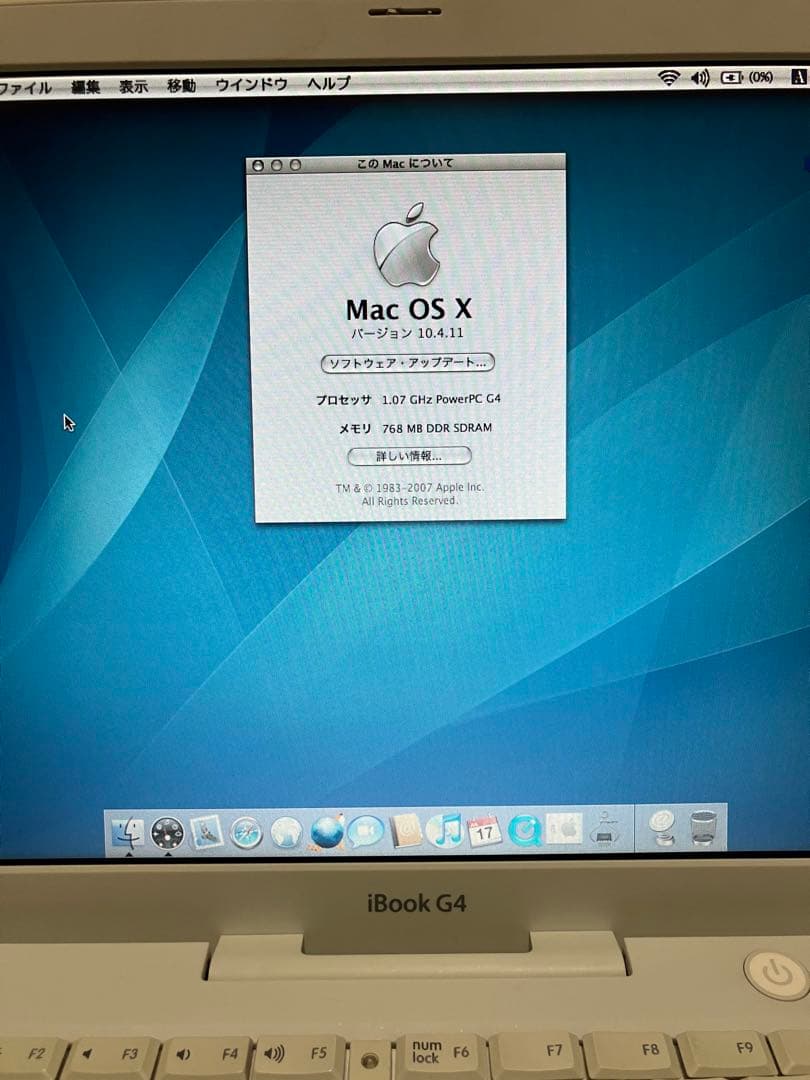Open the ウインドウ menu
Viewport: 810px width, 1080px height.
251,84
